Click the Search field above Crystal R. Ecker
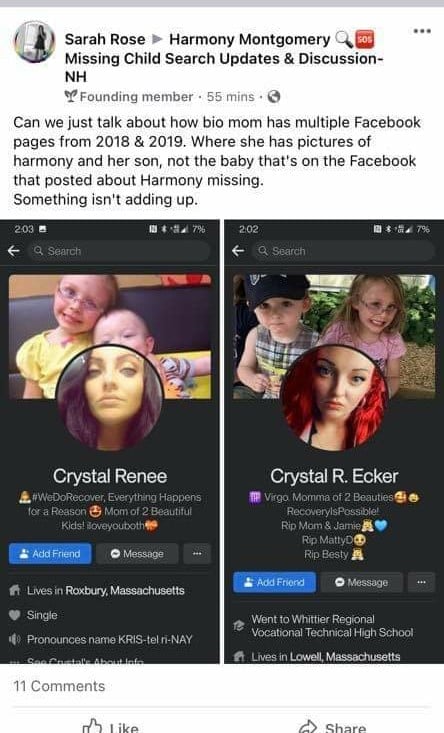444x733 pixels. tap(344, 251)
